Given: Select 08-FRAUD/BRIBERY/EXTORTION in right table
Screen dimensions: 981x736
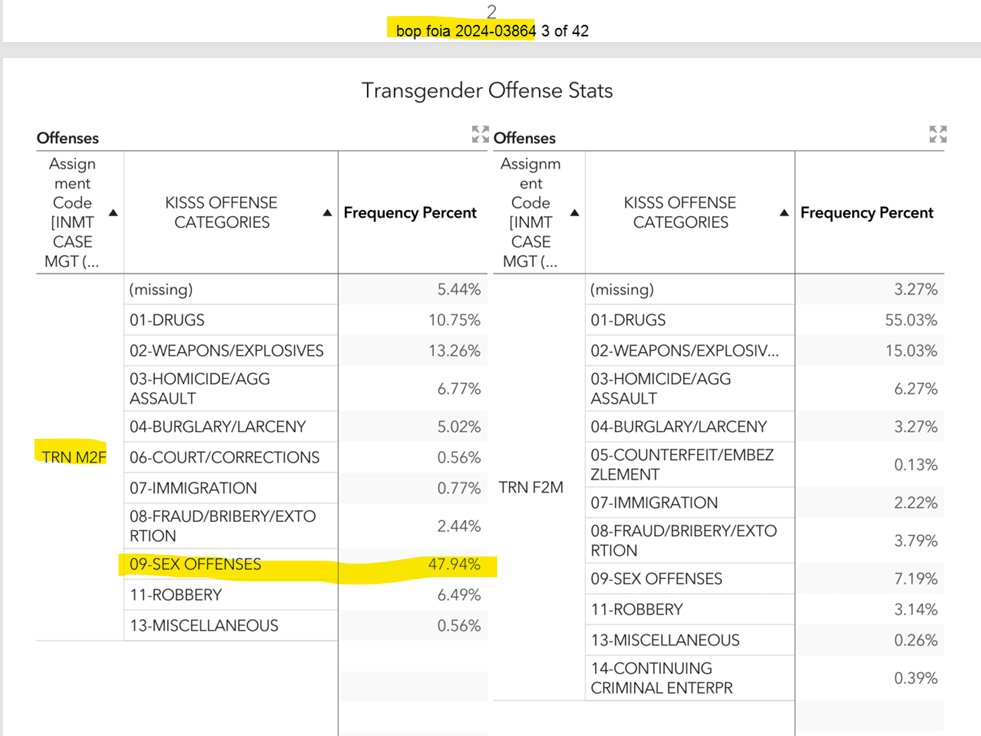Looking at the screenshot, I should 684,541.
